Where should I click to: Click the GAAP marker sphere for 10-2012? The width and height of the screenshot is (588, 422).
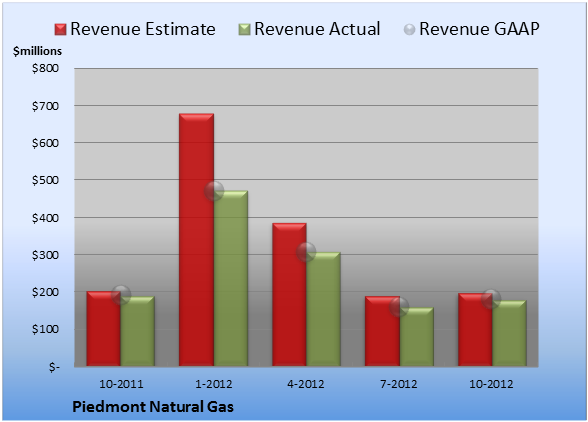coord(491,299)
